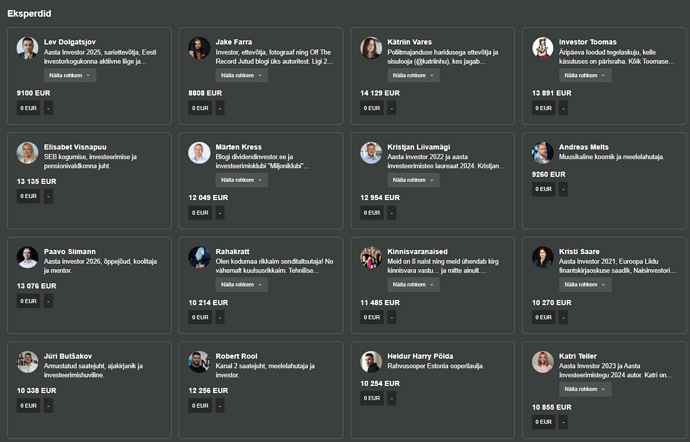Expand Katri Teller's 'Näita rohkem' dropdown
This screenshot has width=690, height=442.
click(585, 389)
